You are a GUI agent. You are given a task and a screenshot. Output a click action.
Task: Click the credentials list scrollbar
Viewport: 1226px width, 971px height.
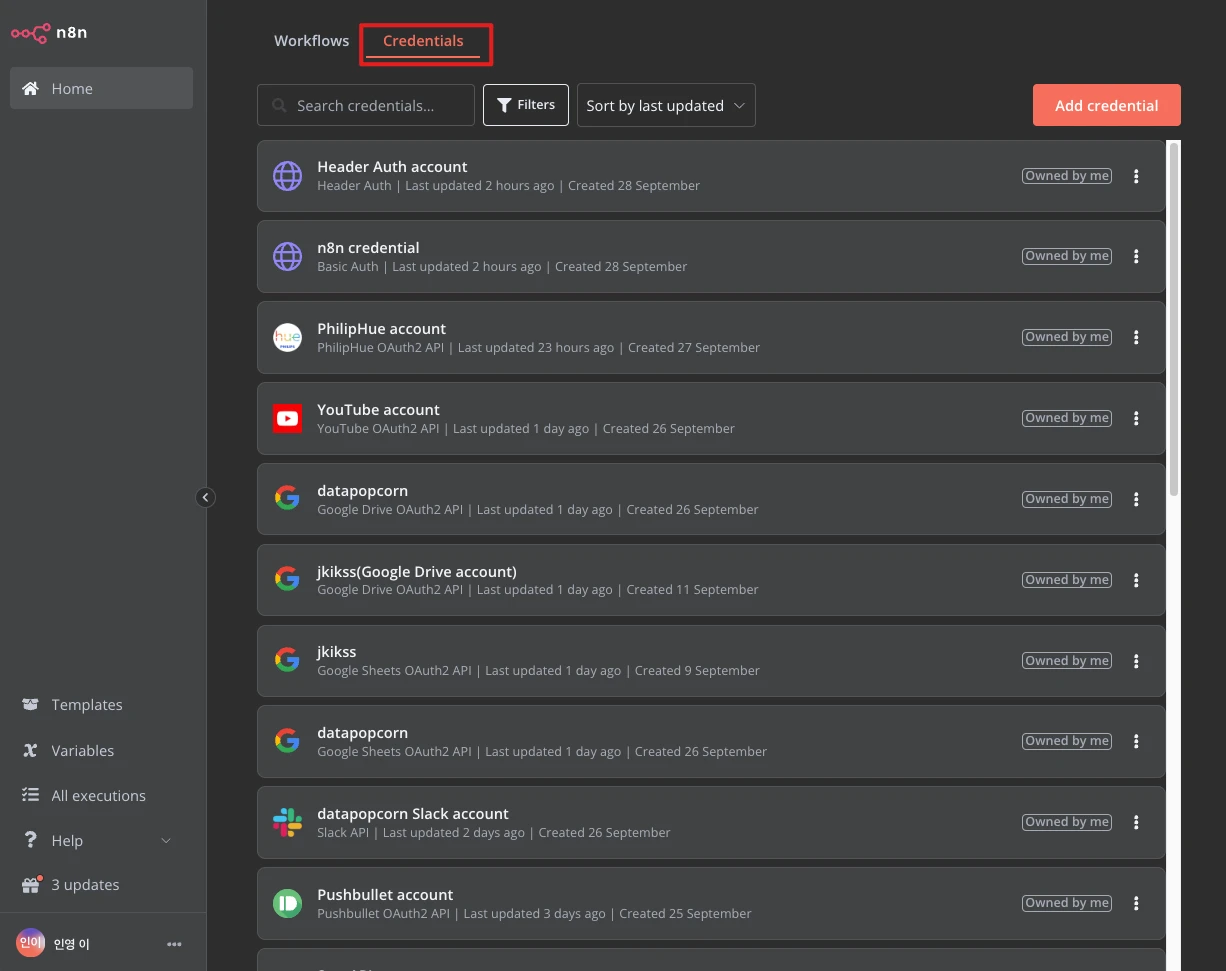coord(1174,318)
